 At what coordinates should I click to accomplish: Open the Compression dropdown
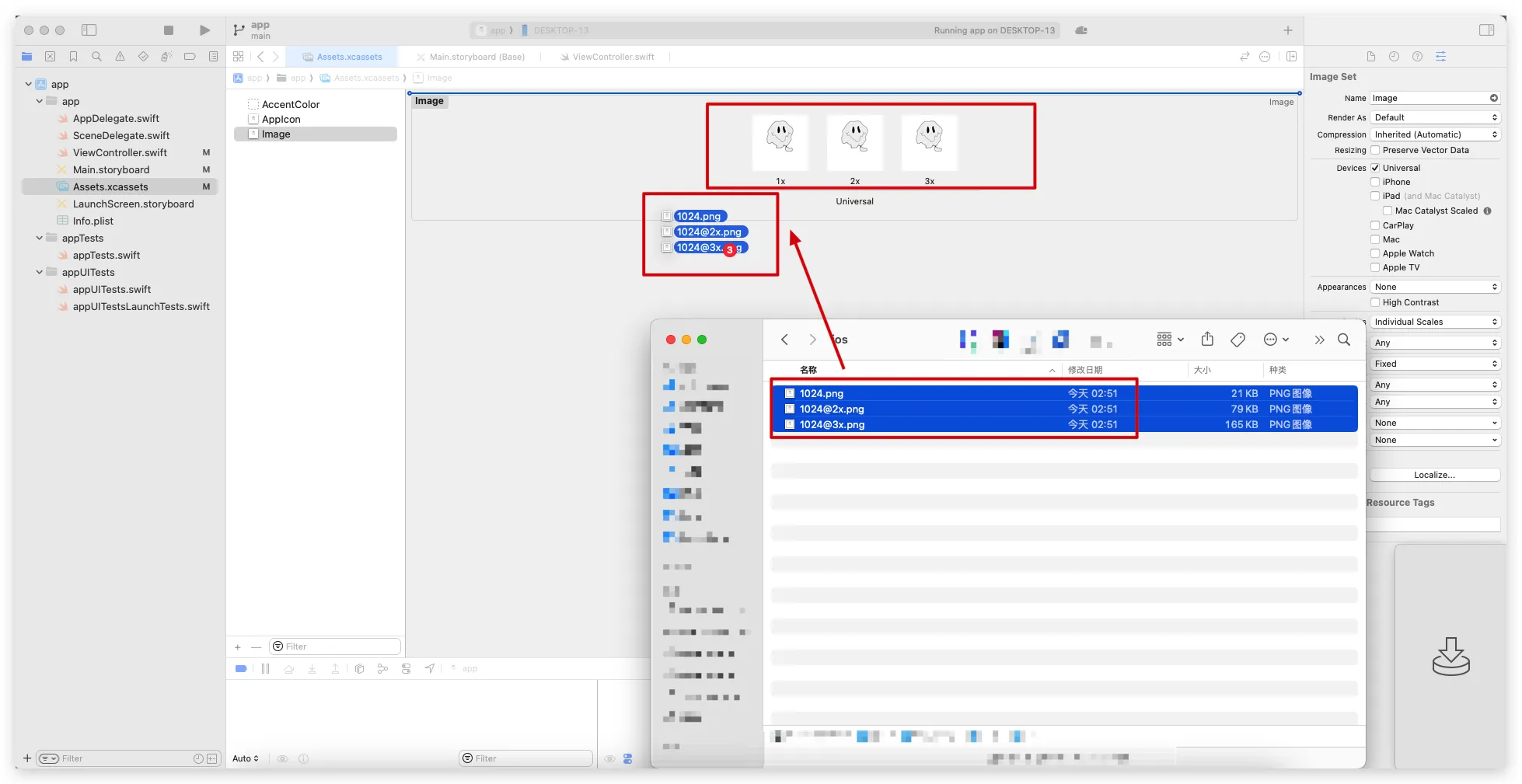click(x=1434, y=134)
